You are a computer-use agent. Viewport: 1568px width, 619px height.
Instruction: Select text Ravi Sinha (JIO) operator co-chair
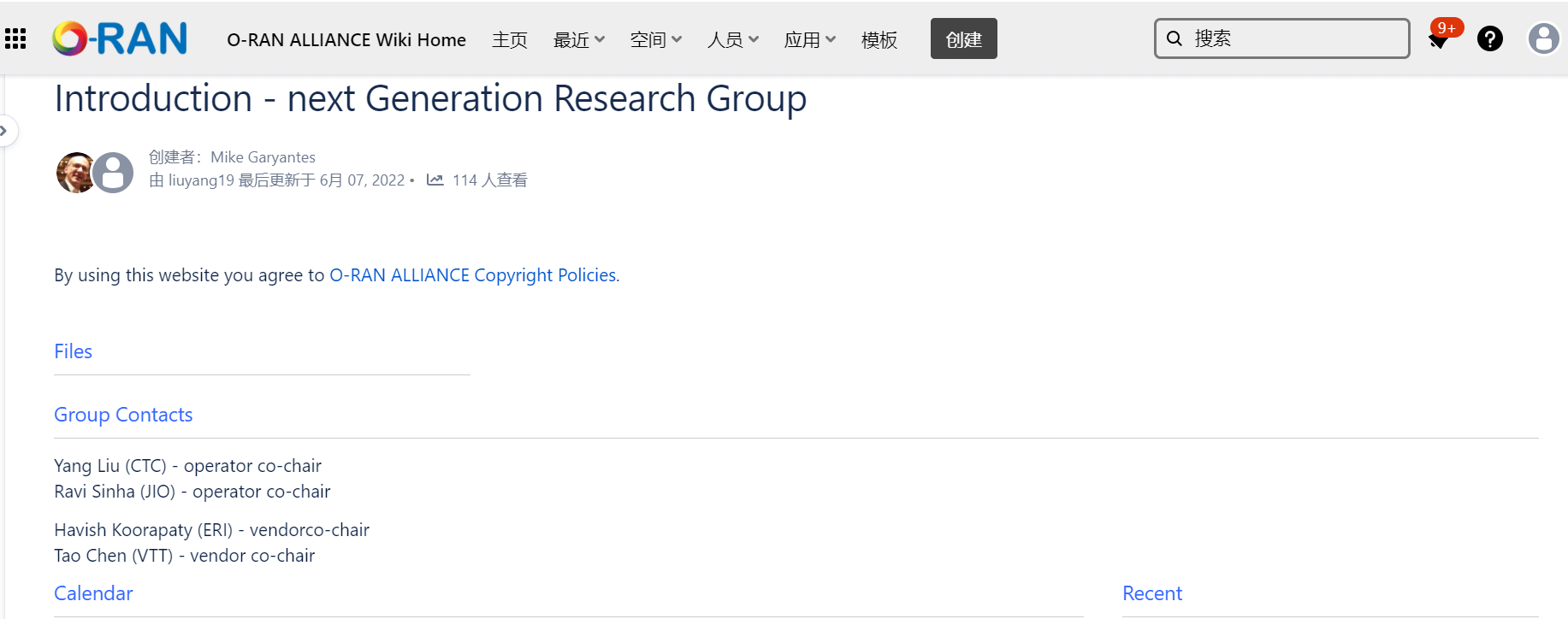pos(192,492)
